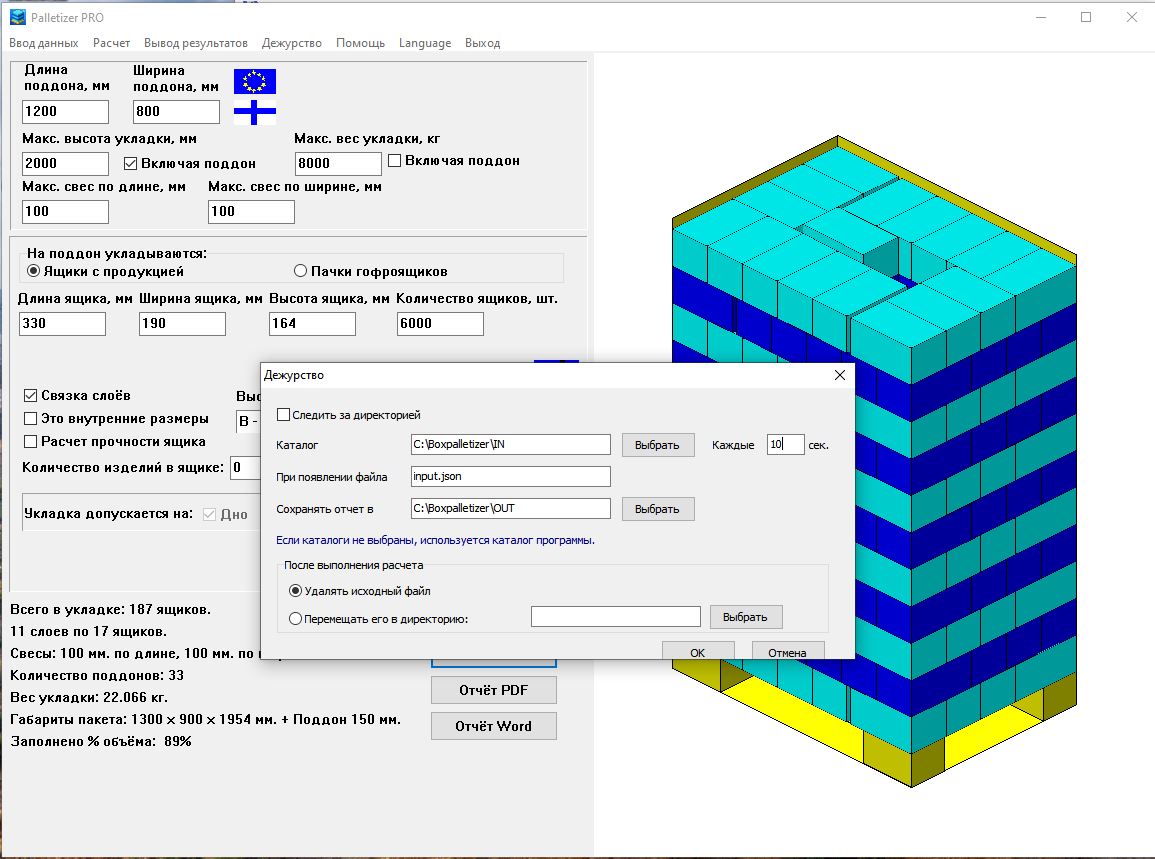This screenshot has height=859, width=1155.
Task: Open the Расчет menu
Action: pyautogui.click(x=111, y=43)
